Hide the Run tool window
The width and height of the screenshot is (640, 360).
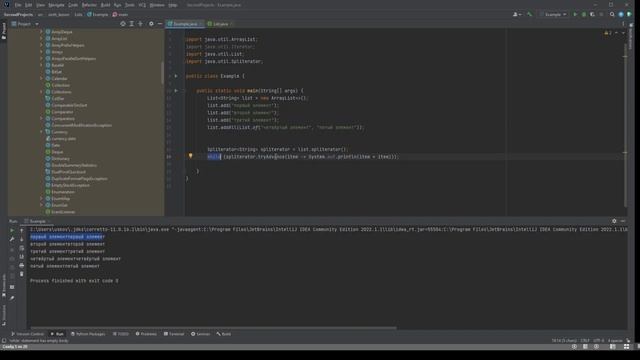click(623, 221)
